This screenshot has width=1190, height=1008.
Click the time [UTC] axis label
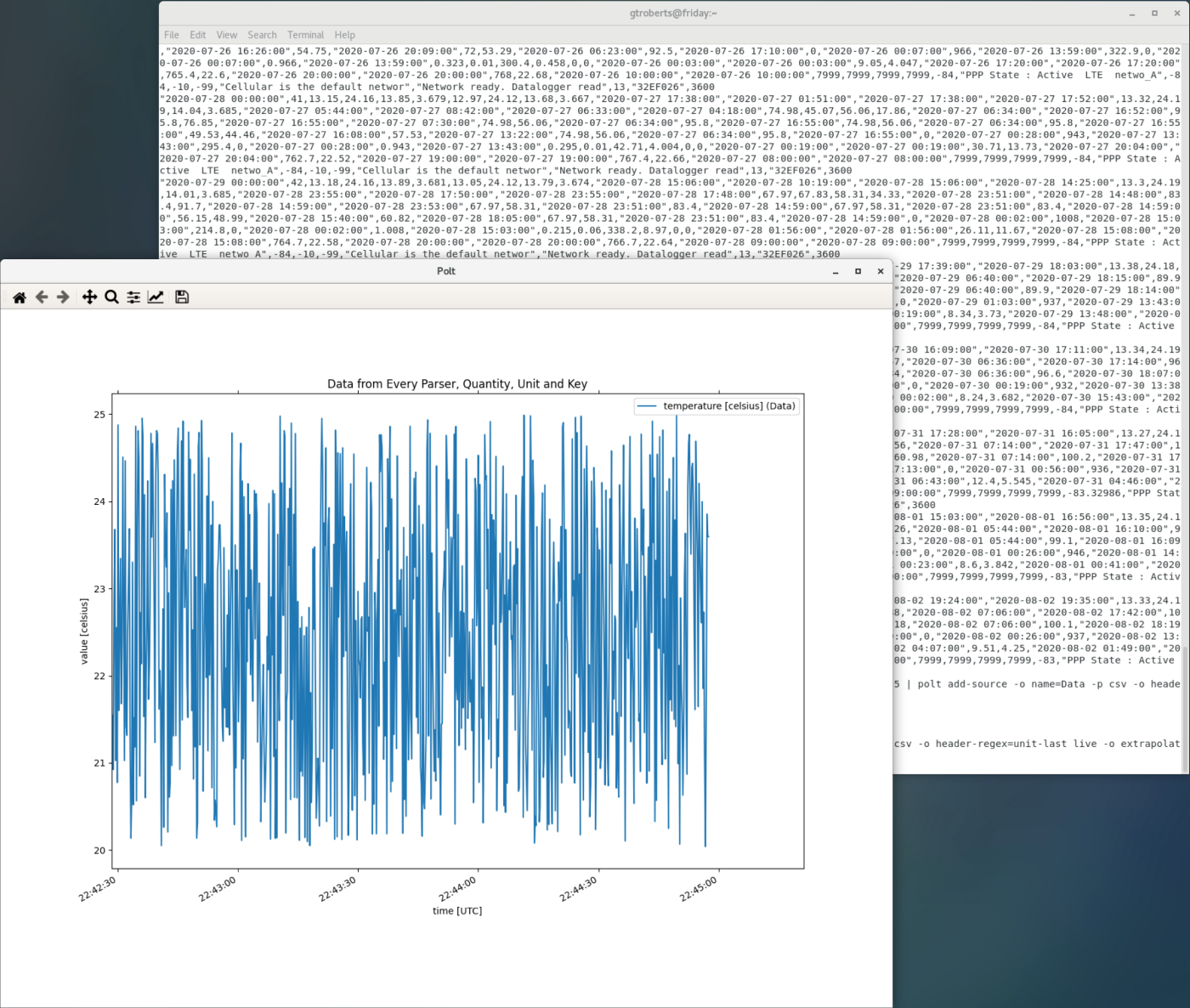coord(457,911)
